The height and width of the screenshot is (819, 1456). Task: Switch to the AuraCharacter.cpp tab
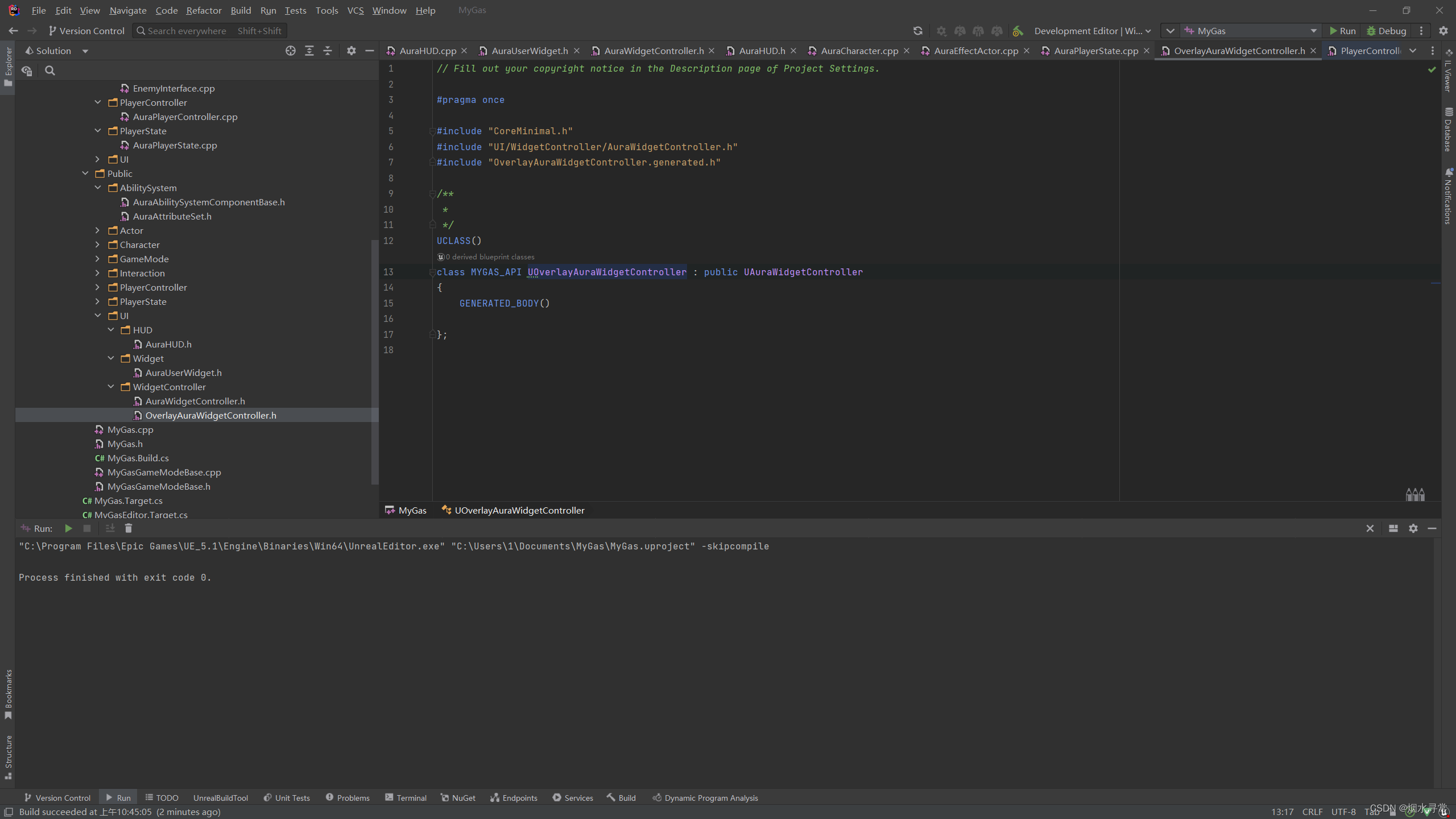[x=859, y=51]
